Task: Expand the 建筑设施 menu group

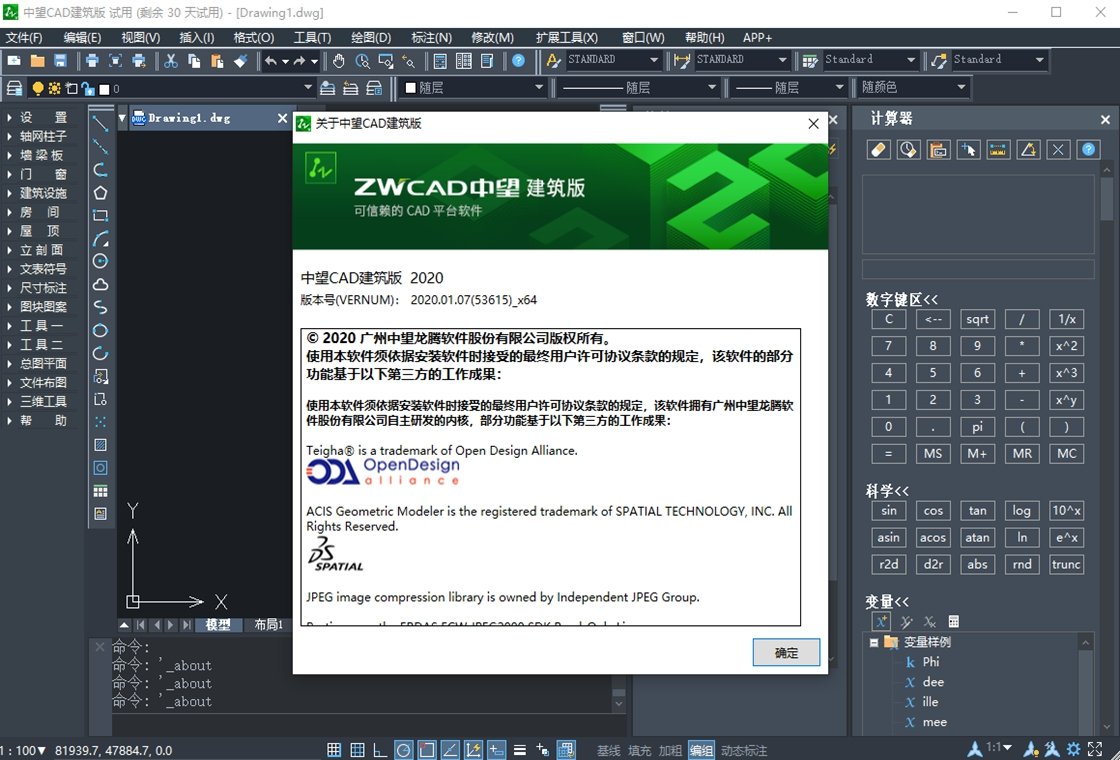Action: tap(37, 193)
